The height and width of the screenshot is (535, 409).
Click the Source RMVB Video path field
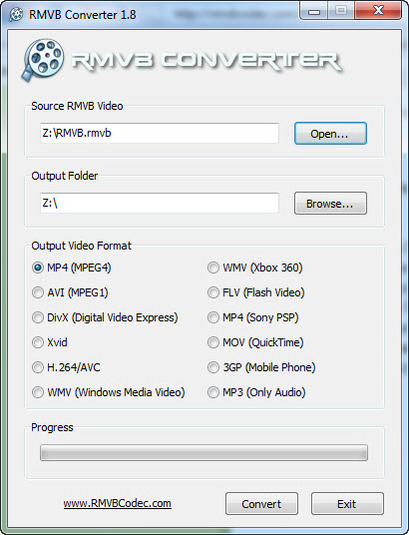point(159,133)
